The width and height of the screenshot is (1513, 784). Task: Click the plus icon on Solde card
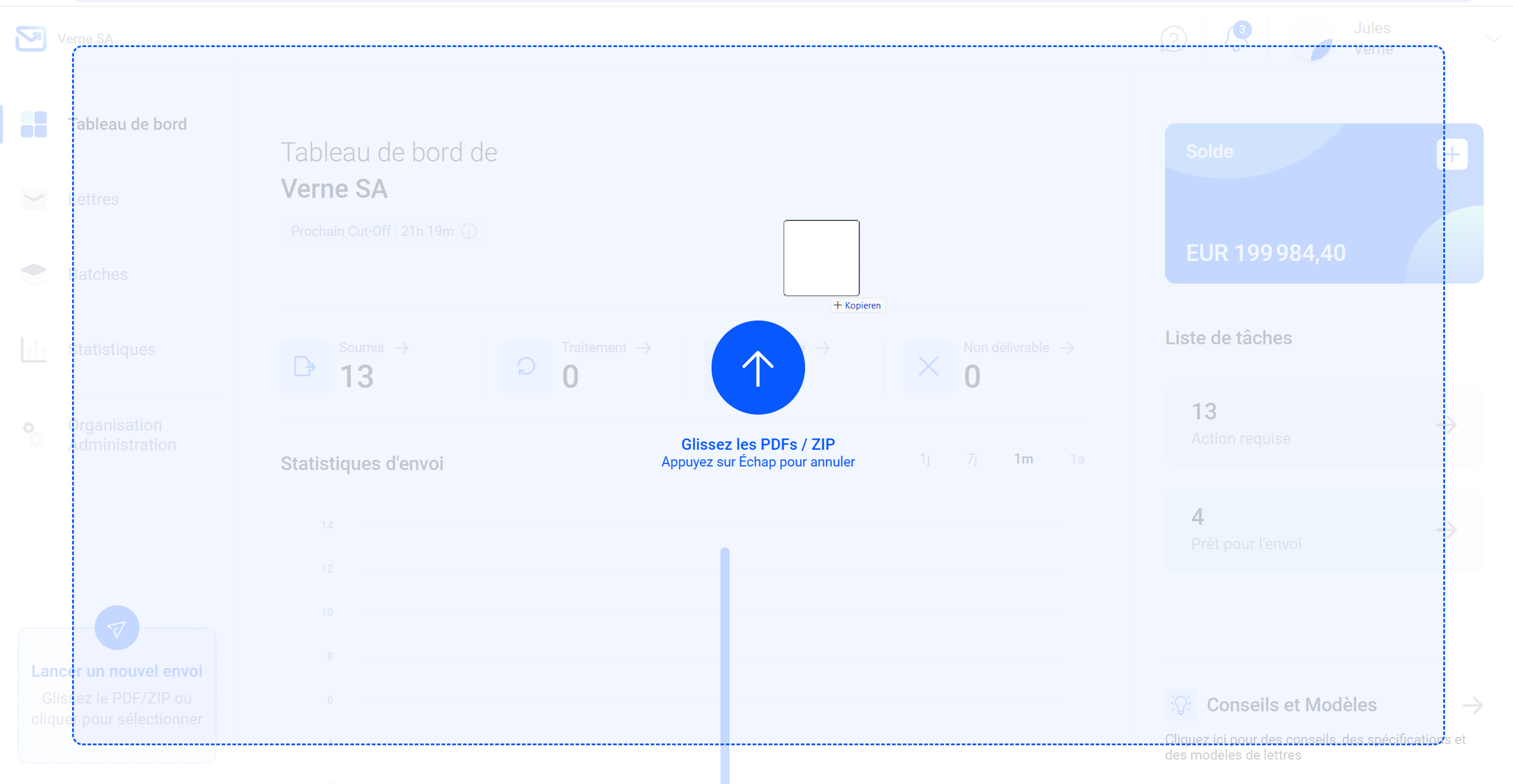1452,155
